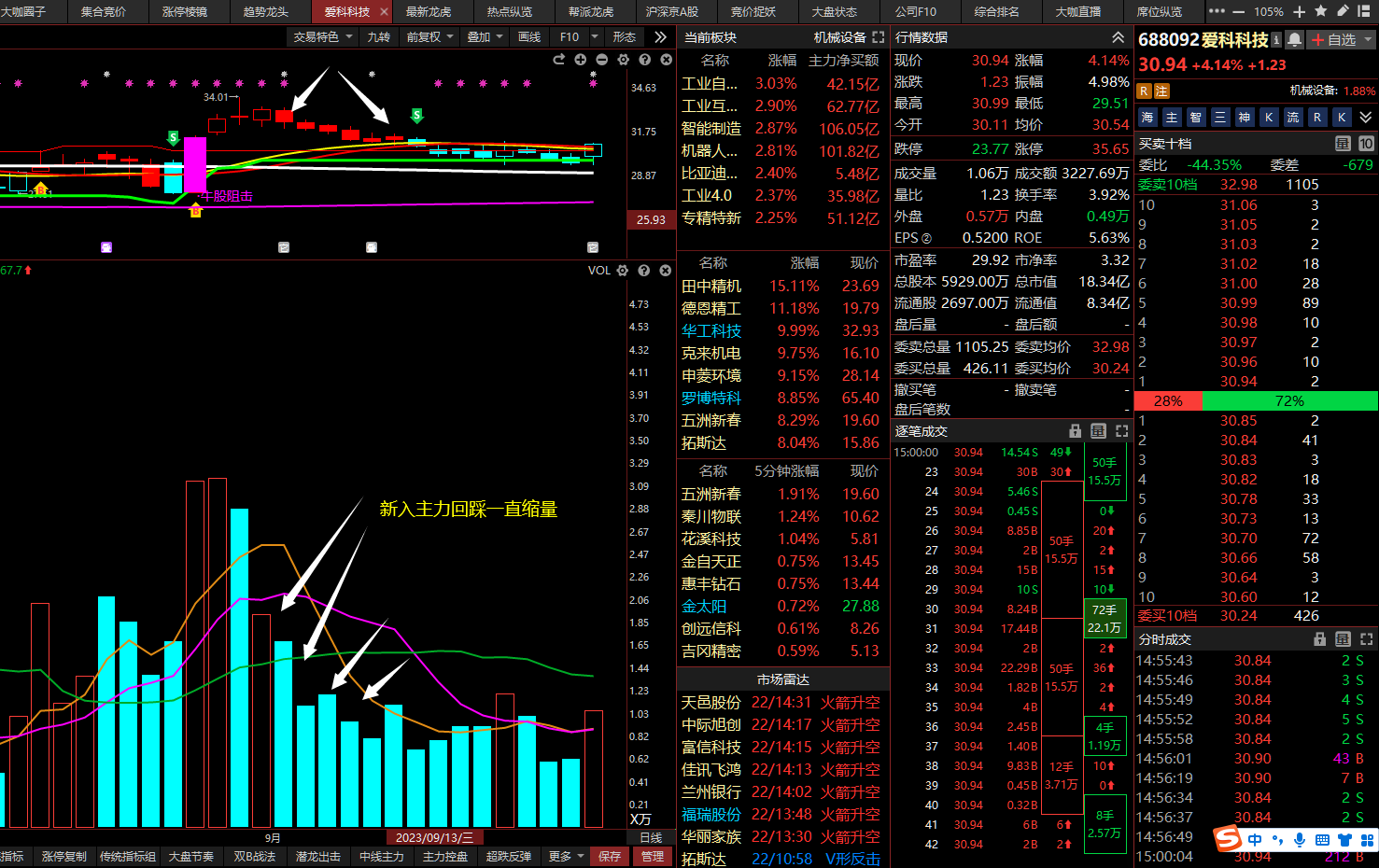Zoom in K-line chart with plus icon
Image resolution: width=1379 pixels, height=868 pixels.
click(580, 60)
